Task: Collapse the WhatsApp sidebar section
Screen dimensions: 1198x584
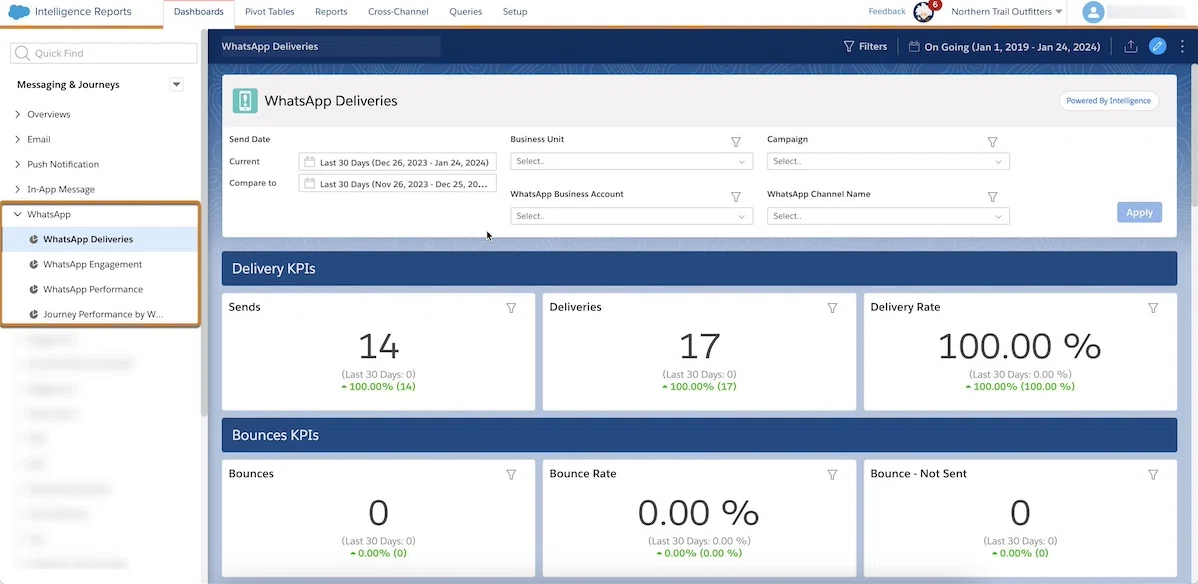Action: click(18, 215)
